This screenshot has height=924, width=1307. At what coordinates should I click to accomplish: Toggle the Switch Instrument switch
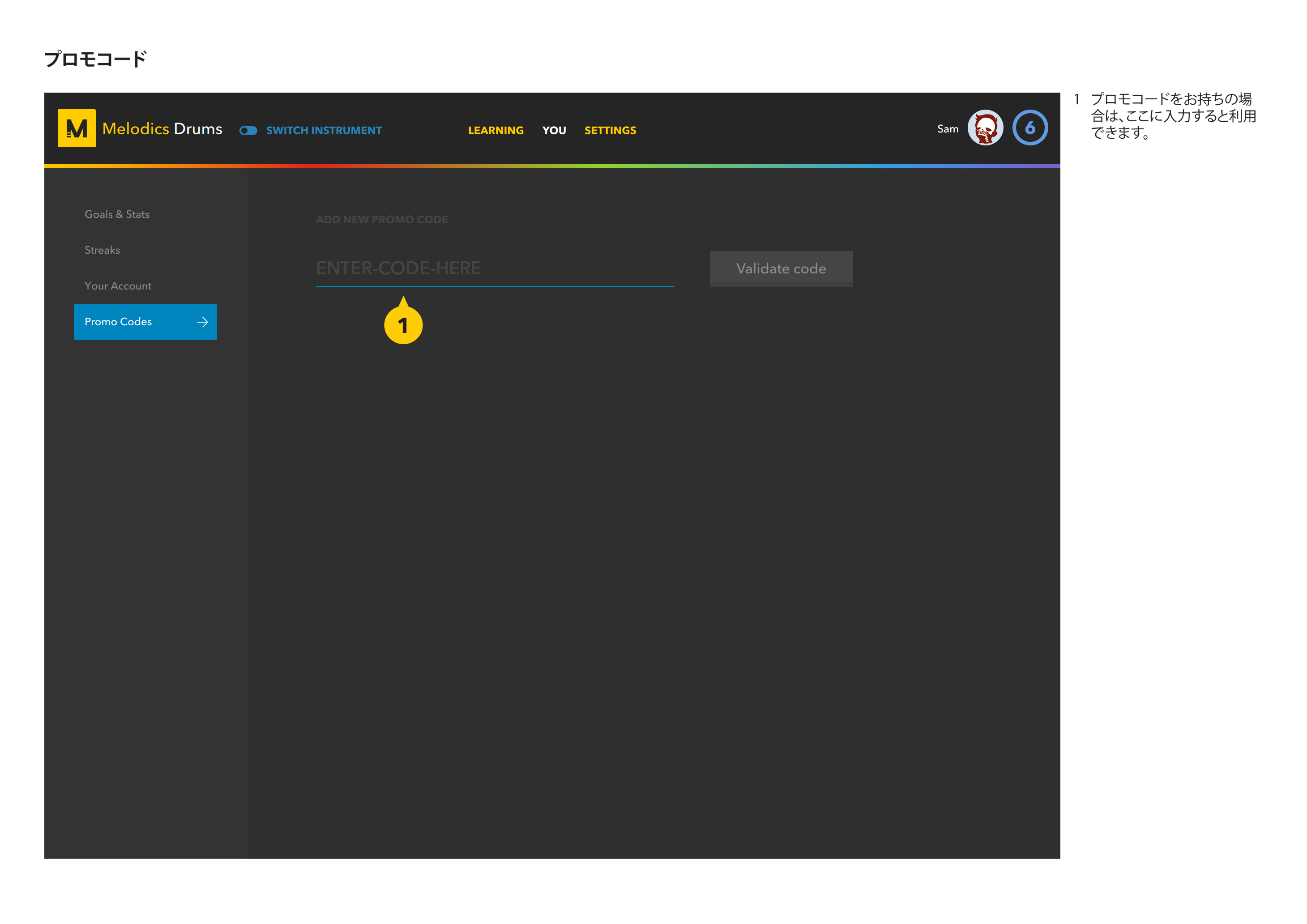point(248,131)
